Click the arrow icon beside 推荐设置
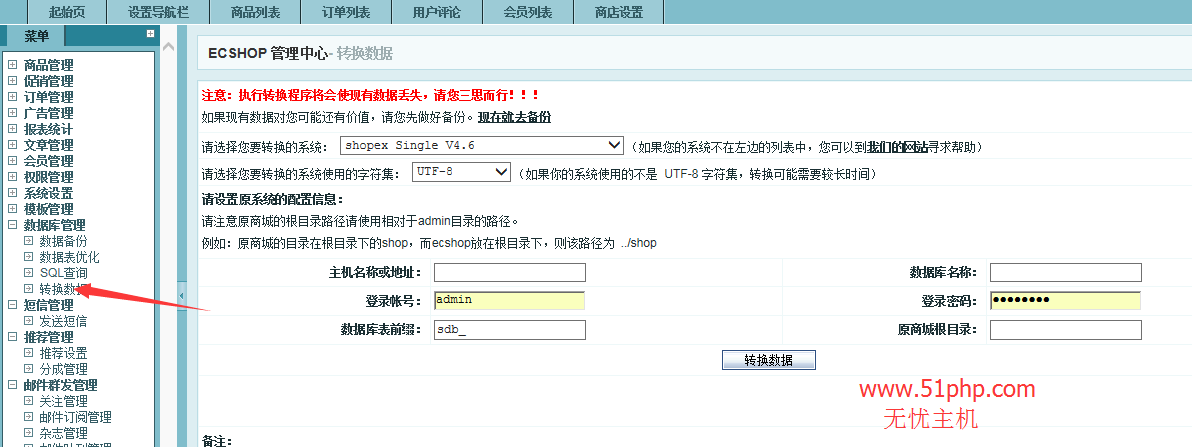 (29, 353)
